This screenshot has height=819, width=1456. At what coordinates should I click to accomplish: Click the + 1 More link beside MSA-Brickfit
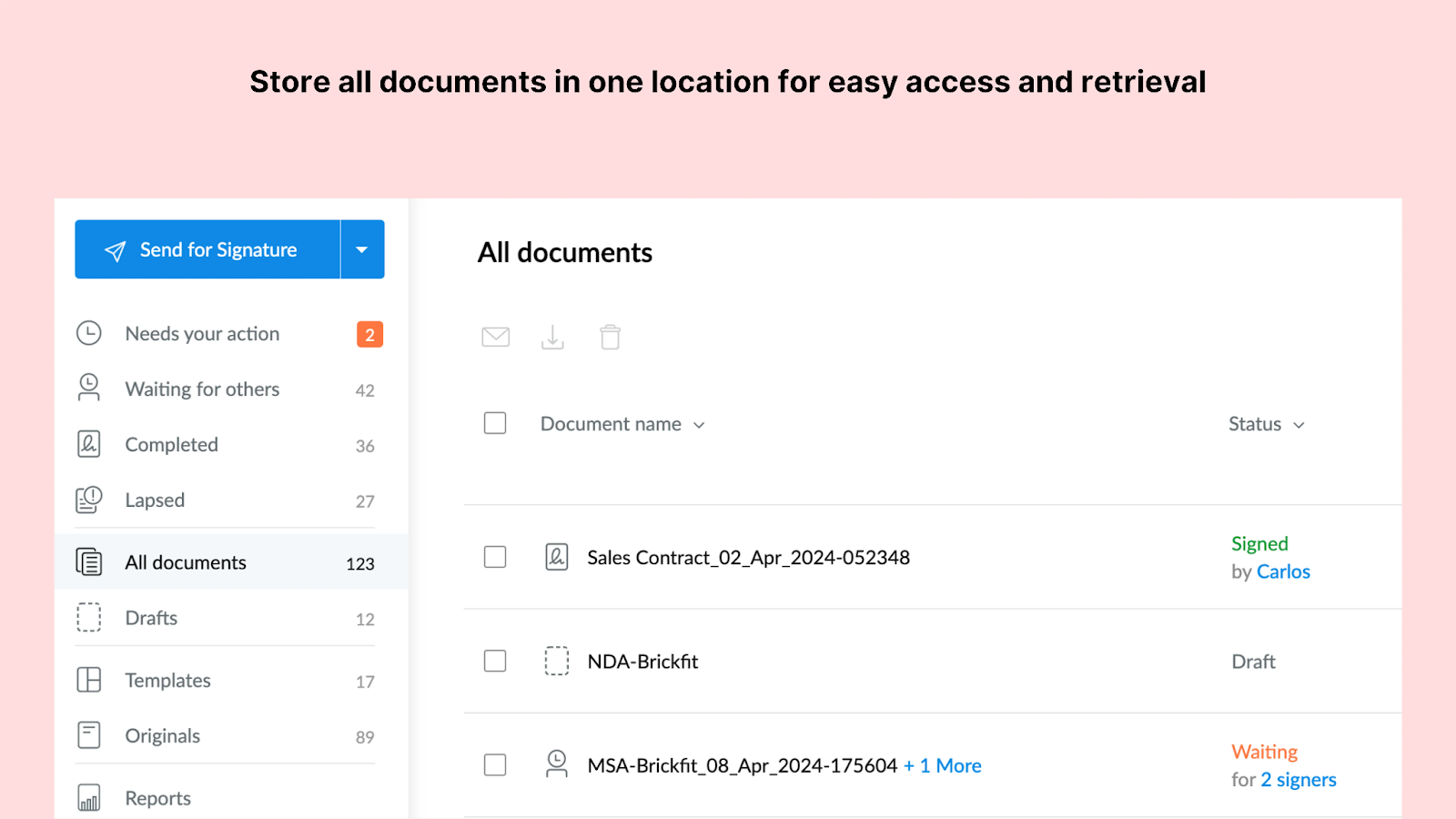click(x=943, y=765)
